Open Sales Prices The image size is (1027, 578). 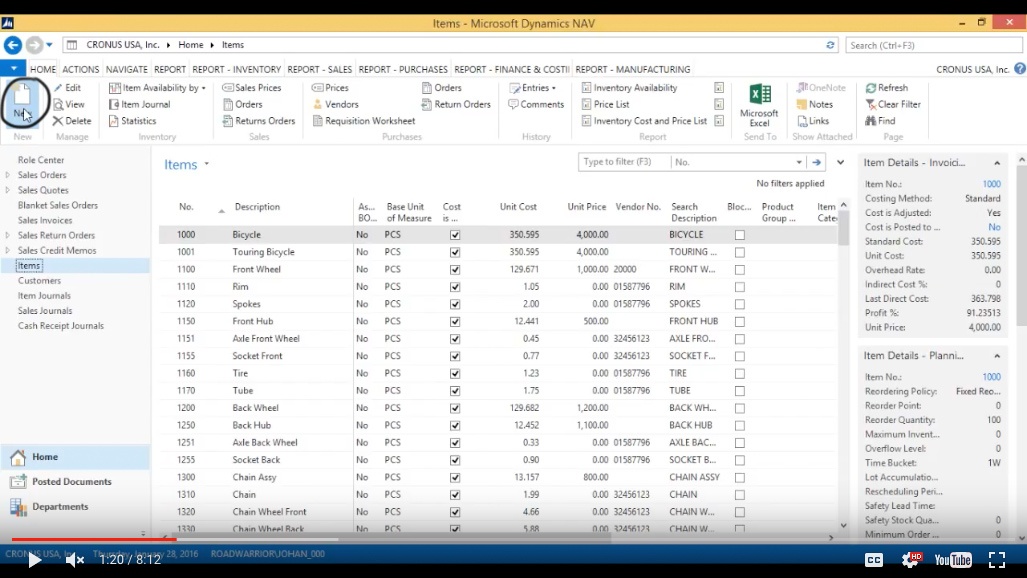click(x=252, y=88)
